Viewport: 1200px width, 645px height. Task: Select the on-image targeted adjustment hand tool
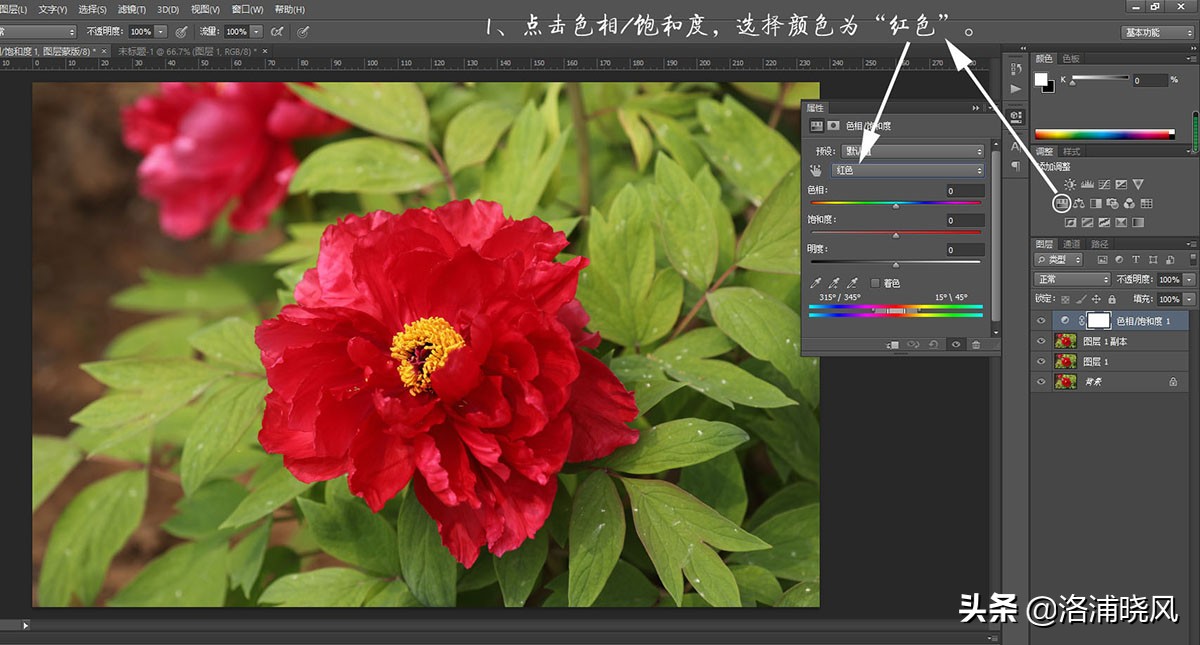pyautogui.click(x=815, y=171)
